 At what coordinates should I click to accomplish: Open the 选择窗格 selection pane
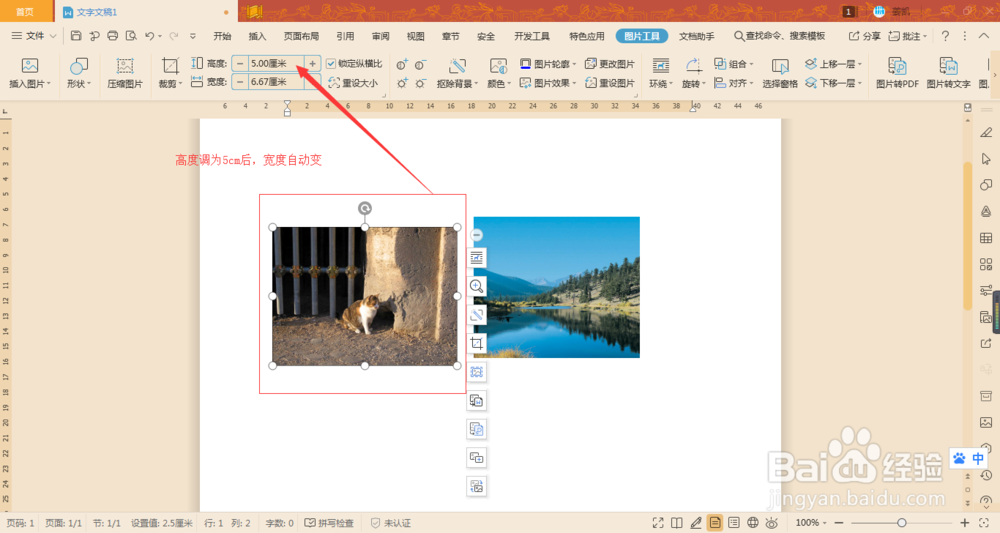pos(780,73)
